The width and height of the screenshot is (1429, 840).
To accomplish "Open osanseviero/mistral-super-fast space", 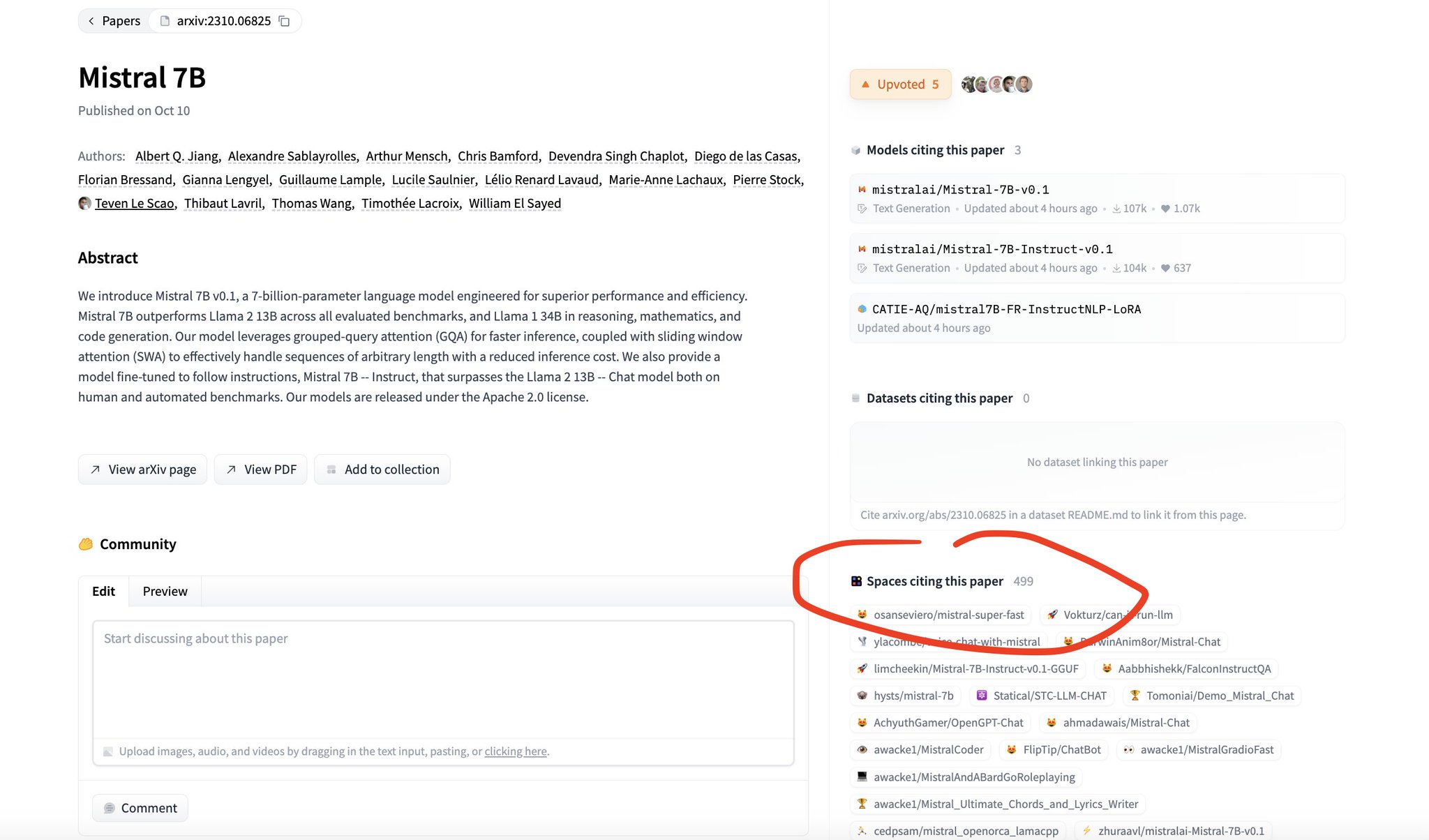I will point(941,615).
